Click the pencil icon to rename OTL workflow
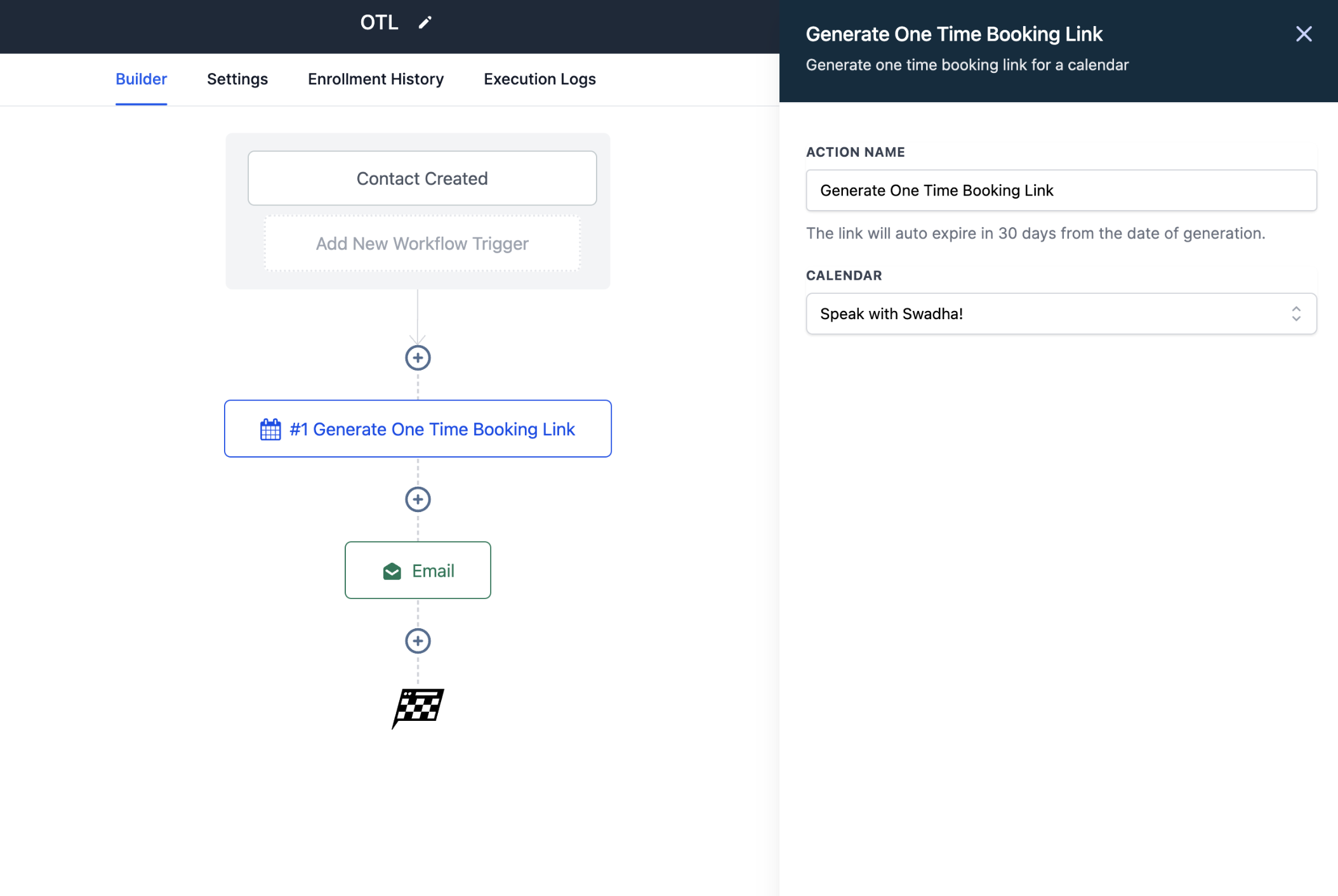Screen dimensions: 1338x896 (425, 22)
